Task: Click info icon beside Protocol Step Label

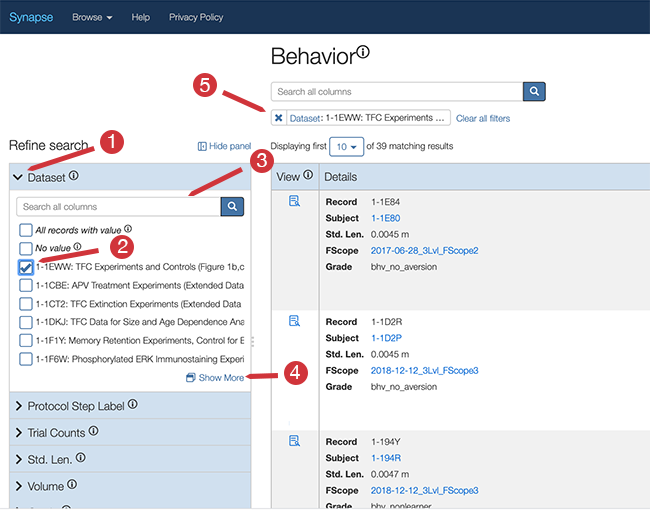Action: coord(133,404)
